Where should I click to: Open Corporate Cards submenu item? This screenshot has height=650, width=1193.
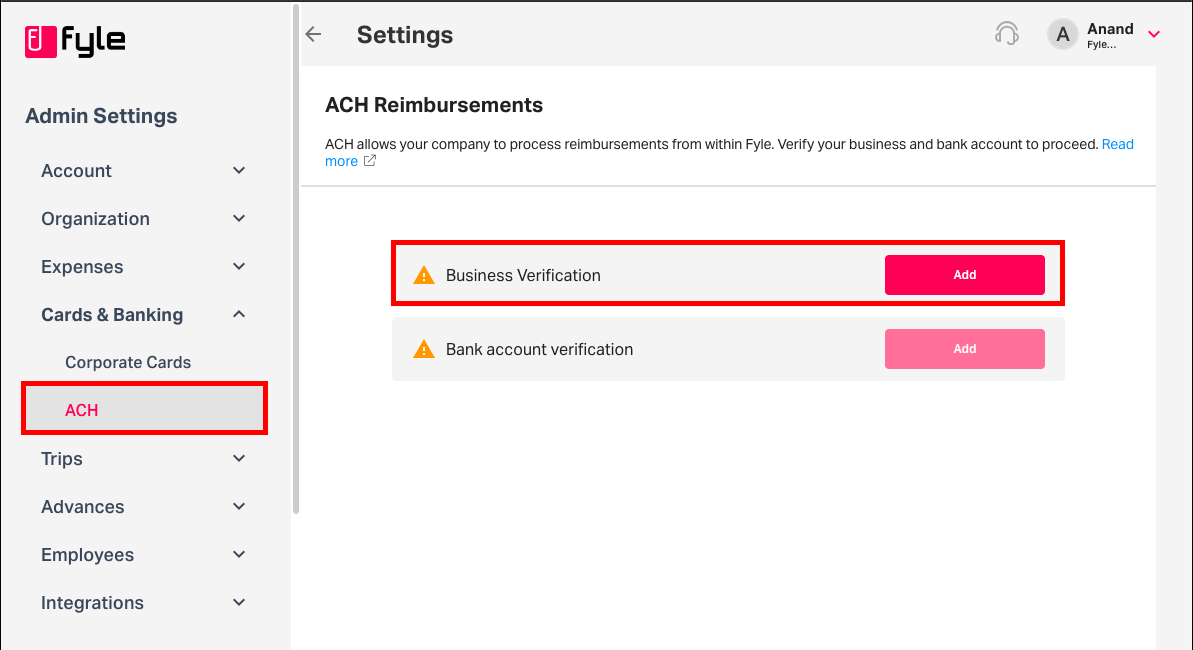click(x=128, y=363)
